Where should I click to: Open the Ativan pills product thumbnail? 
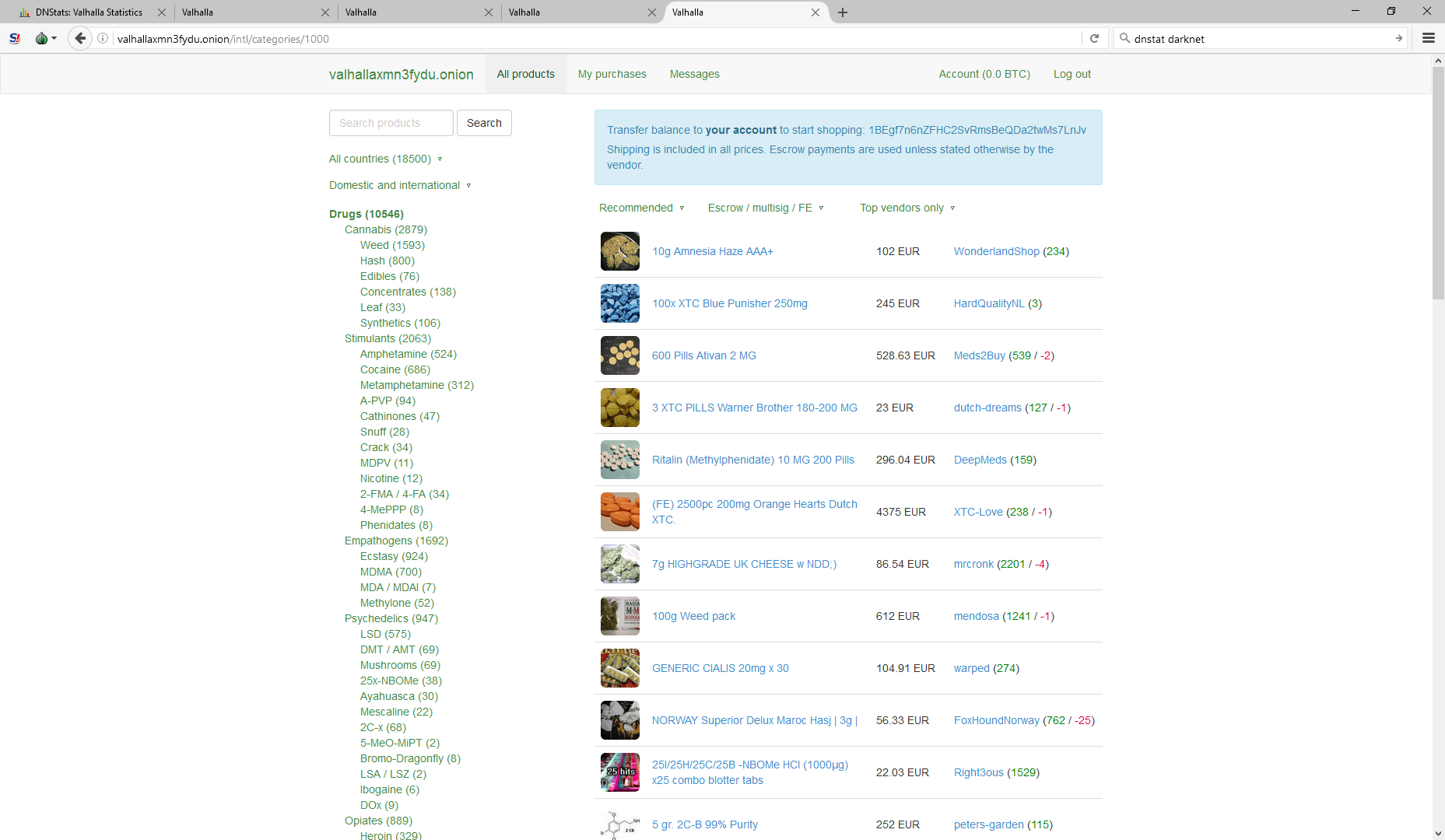click(620, 355)
